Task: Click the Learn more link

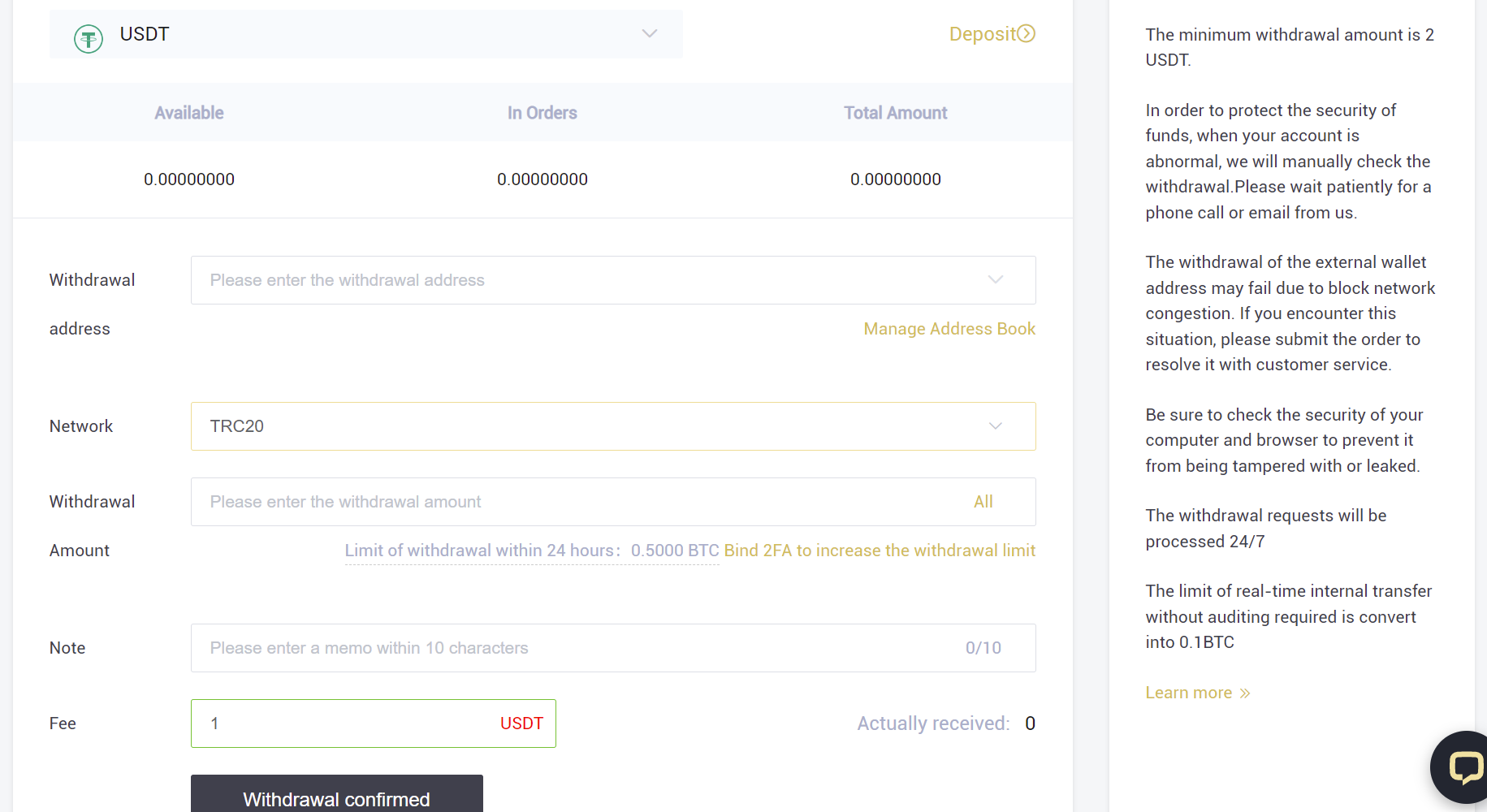Action: click(x=1188, y=693)
